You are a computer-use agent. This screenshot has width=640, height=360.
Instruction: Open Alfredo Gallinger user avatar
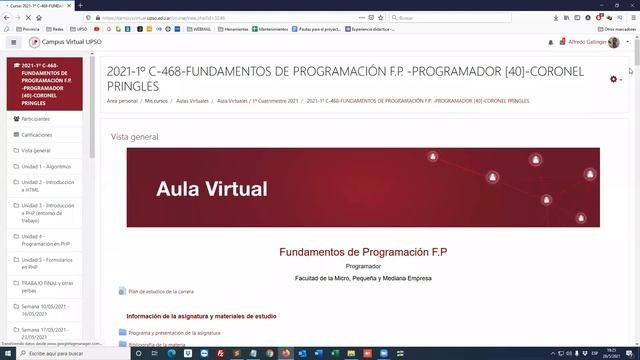tap(613, 42)
